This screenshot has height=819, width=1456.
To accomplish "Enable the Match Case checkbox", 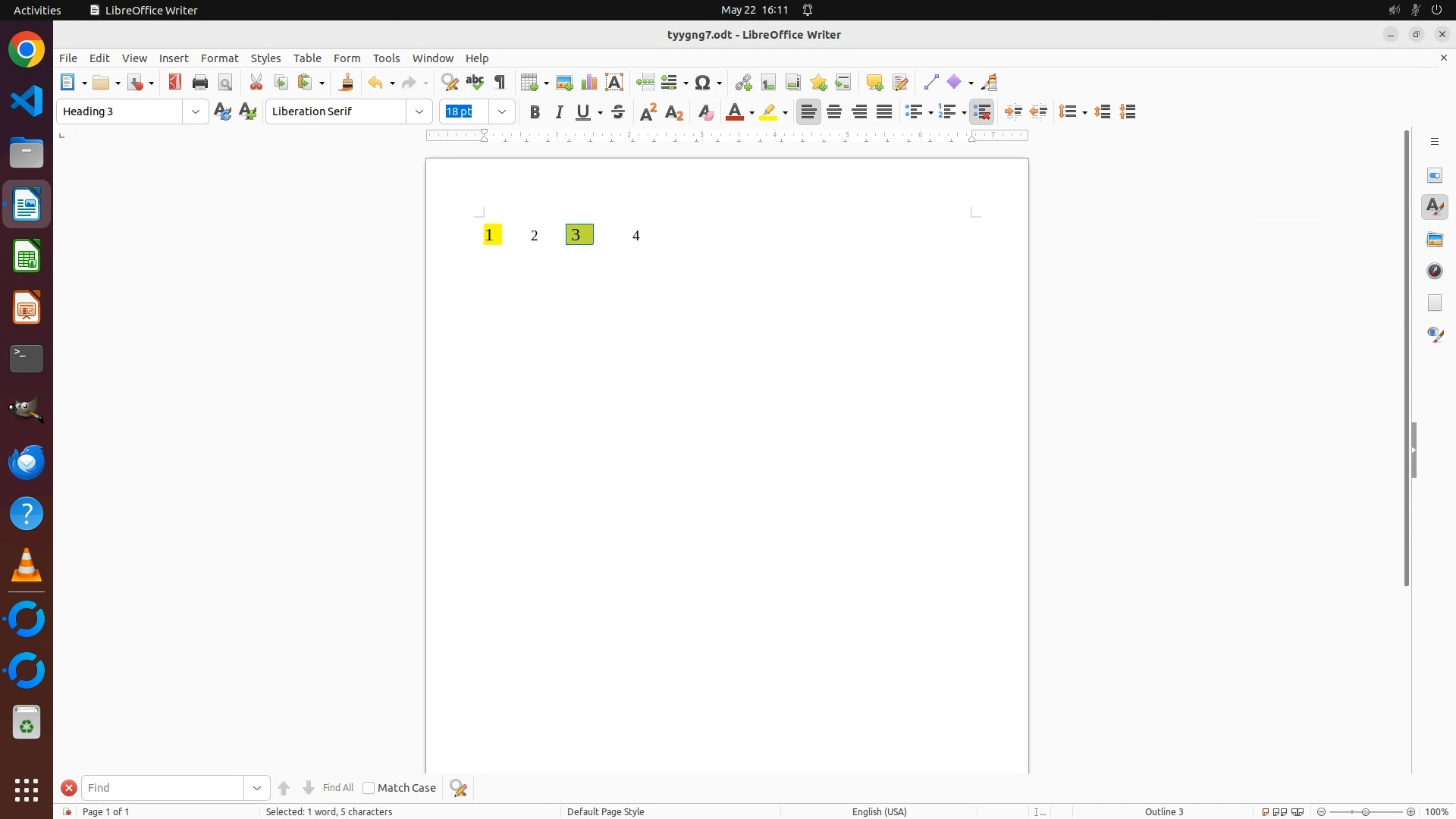I will pos(369,788).
